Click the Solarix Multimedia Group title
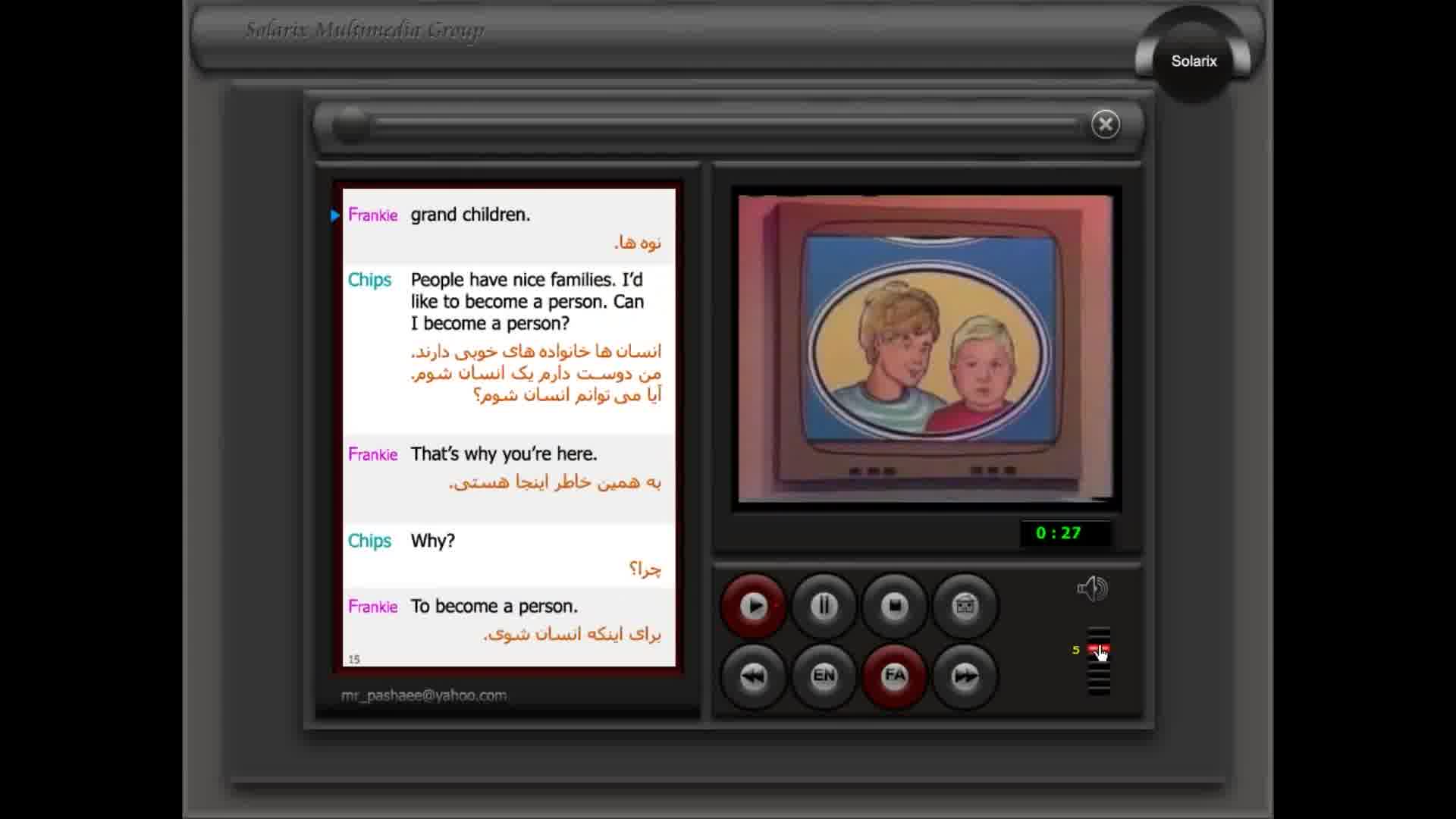 (x=365, y=30)
